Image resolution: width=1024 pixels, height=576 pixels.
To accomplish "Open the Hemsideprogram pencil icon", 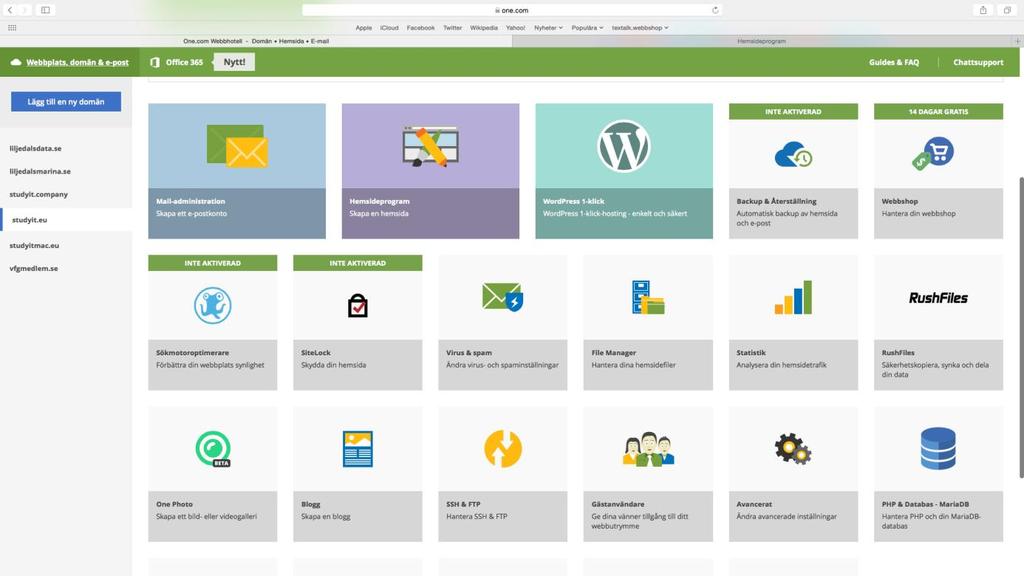I will point(430,146).
